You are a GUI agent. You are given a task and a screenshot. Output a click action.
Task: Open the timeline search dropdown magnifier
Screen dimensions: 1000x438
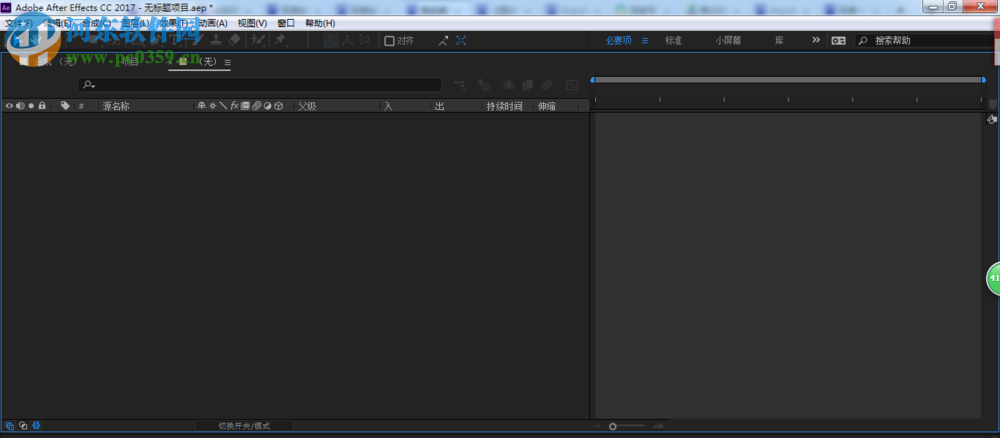88,85
